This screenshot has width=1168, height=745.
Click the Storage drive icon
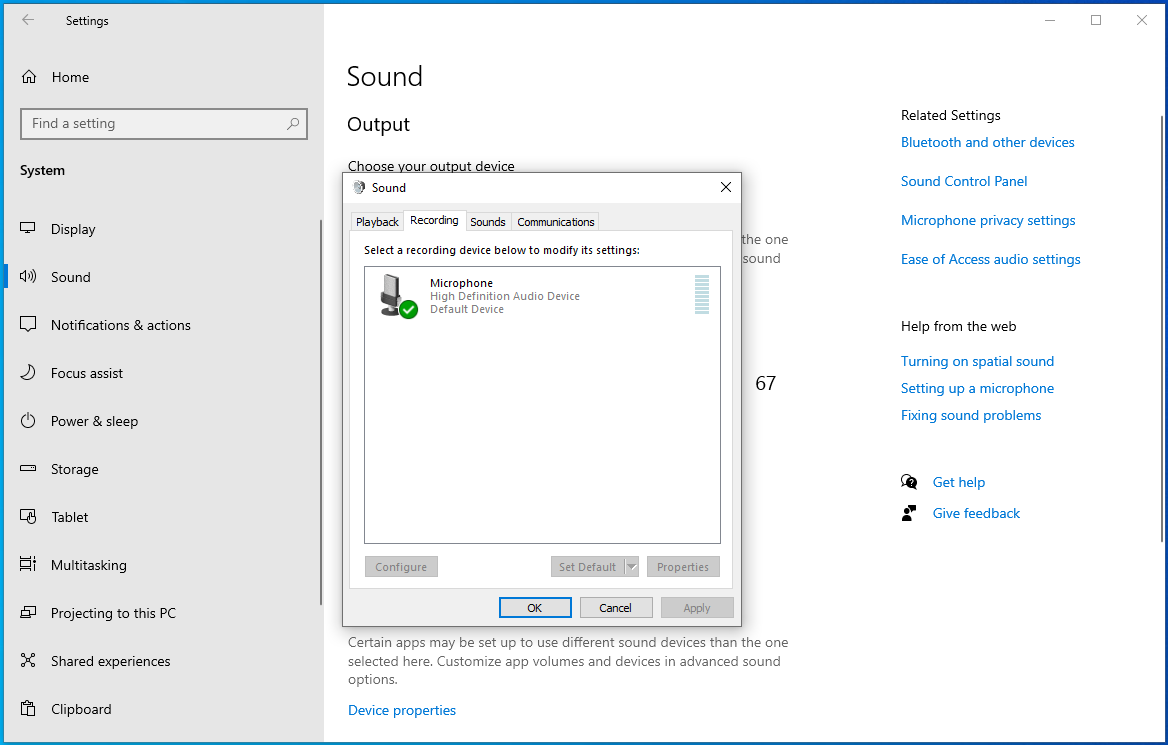pos(28,469)
